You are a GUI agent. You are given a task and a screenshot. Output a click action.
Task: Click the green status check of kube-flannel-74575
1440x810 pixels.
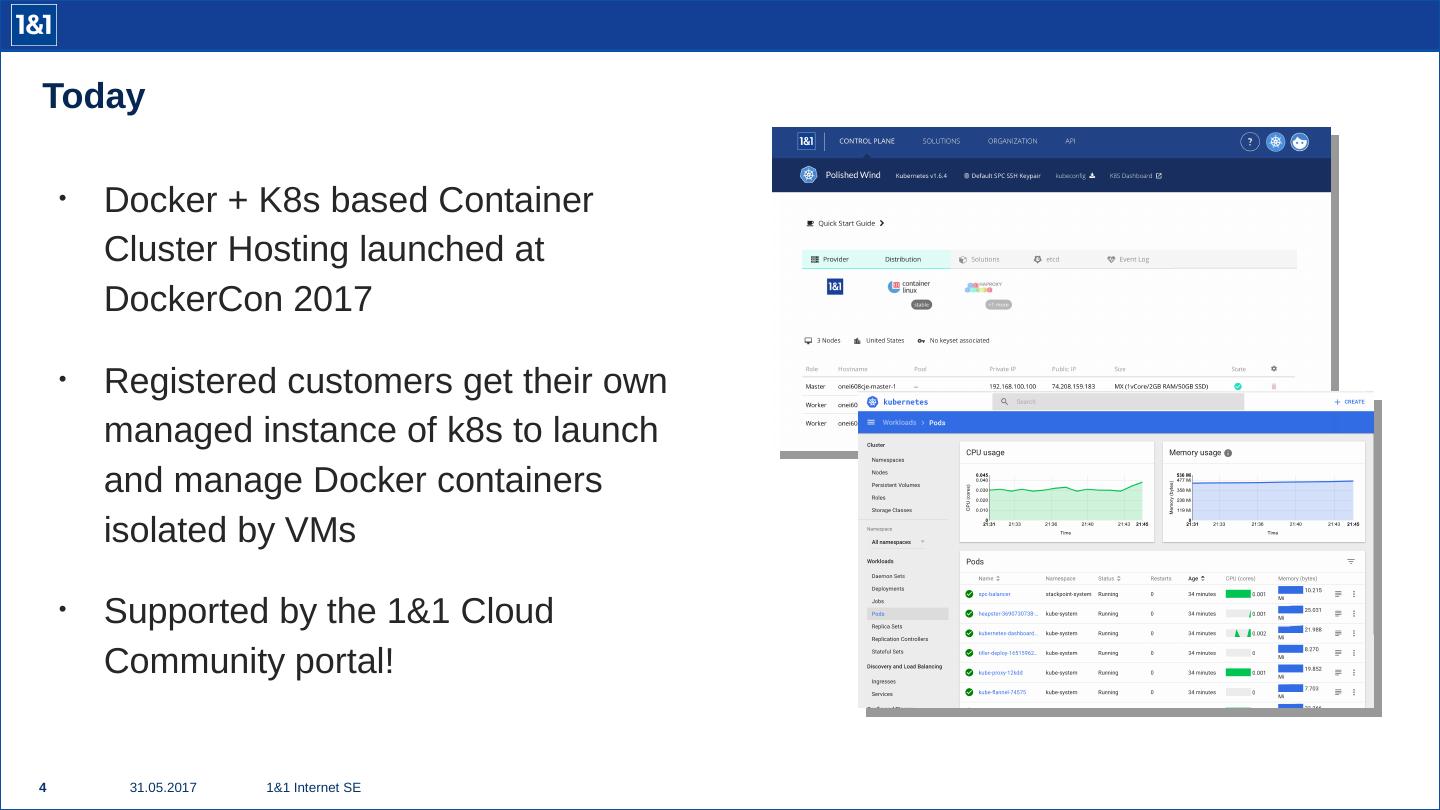(x=969, y=692)
